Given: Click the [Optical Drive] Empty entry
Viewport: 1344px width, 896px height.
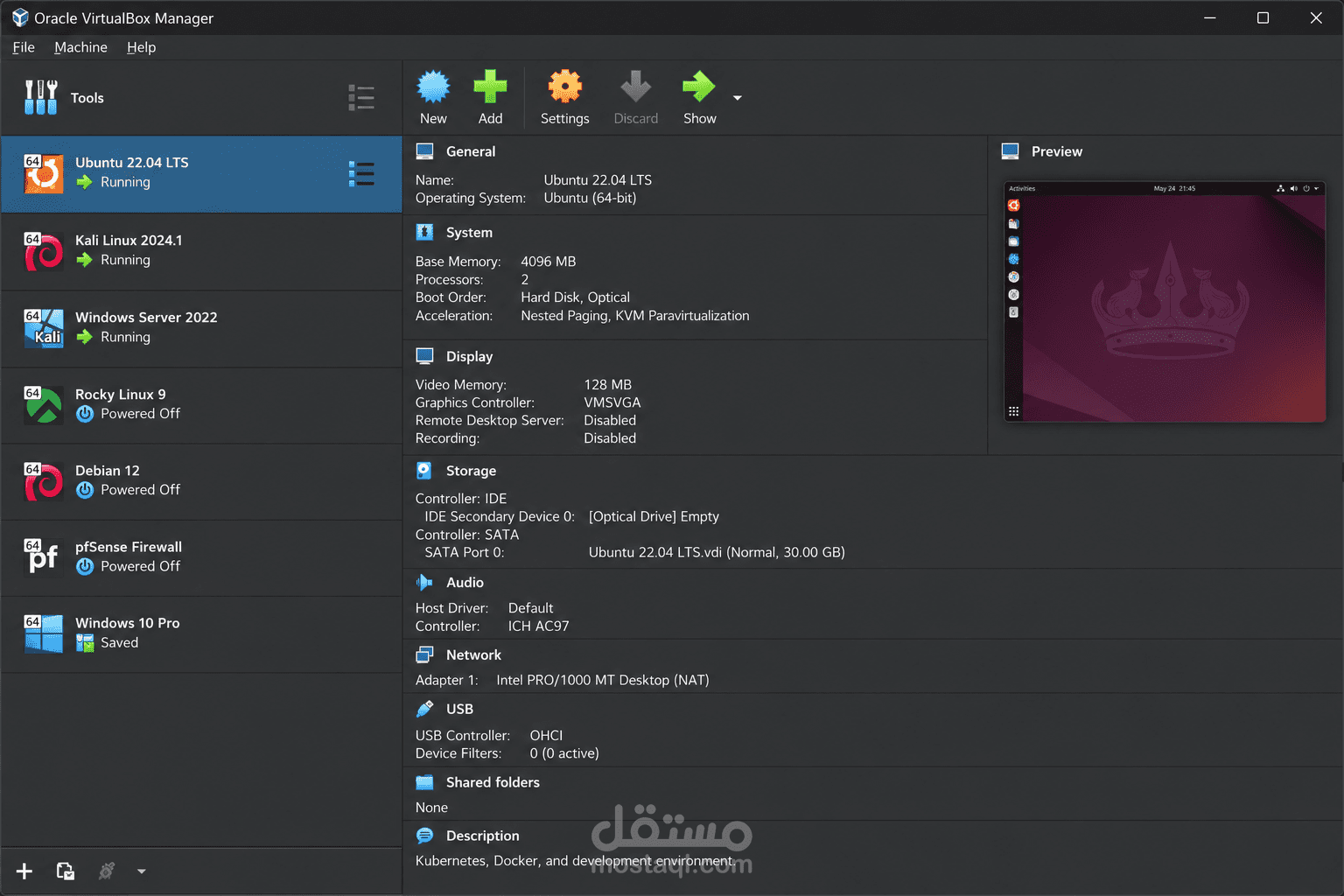Looking at the screenshot, I should [654, 516].
